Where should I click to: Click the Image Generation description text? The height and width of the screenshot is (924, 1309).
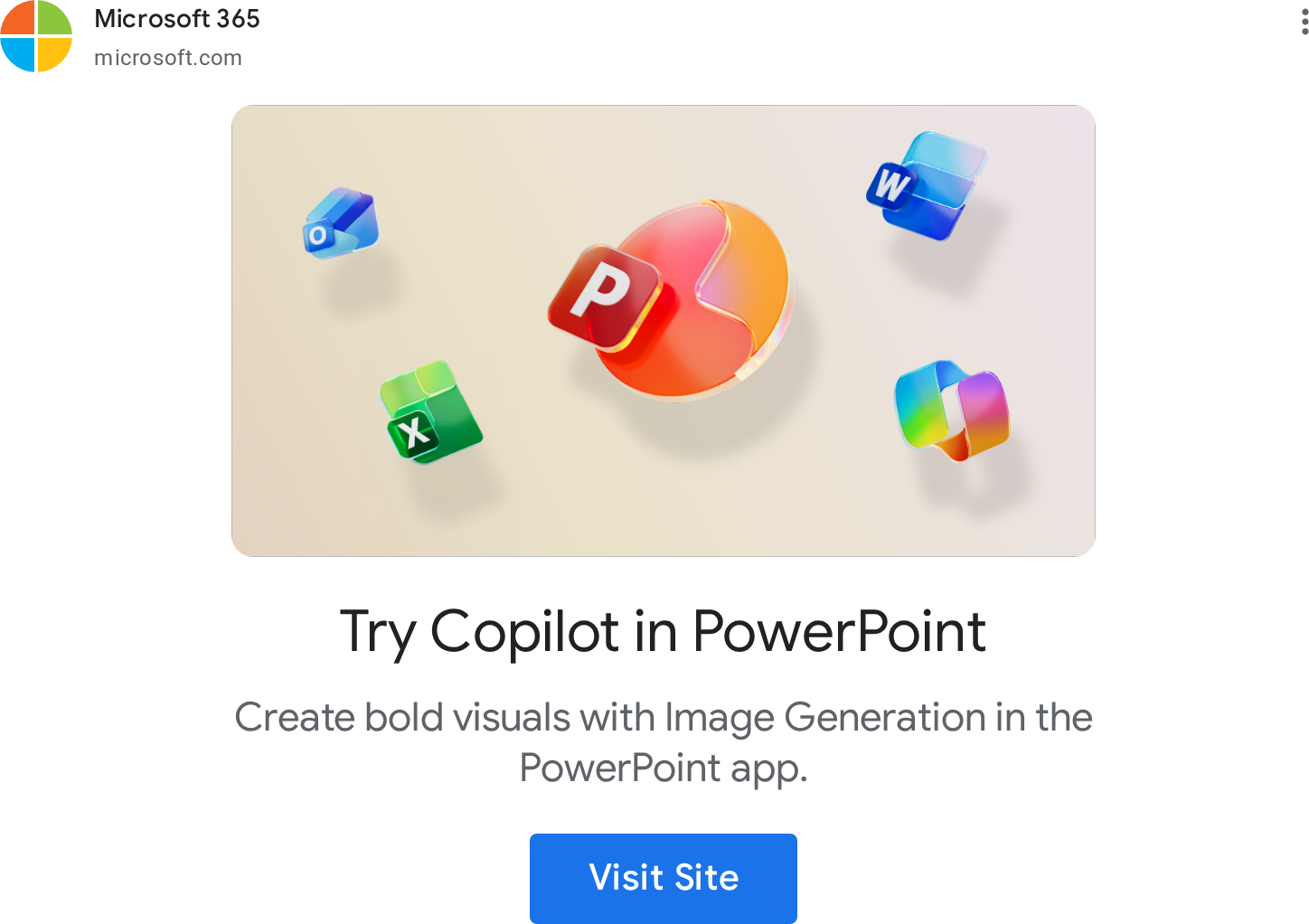point(664,742)
